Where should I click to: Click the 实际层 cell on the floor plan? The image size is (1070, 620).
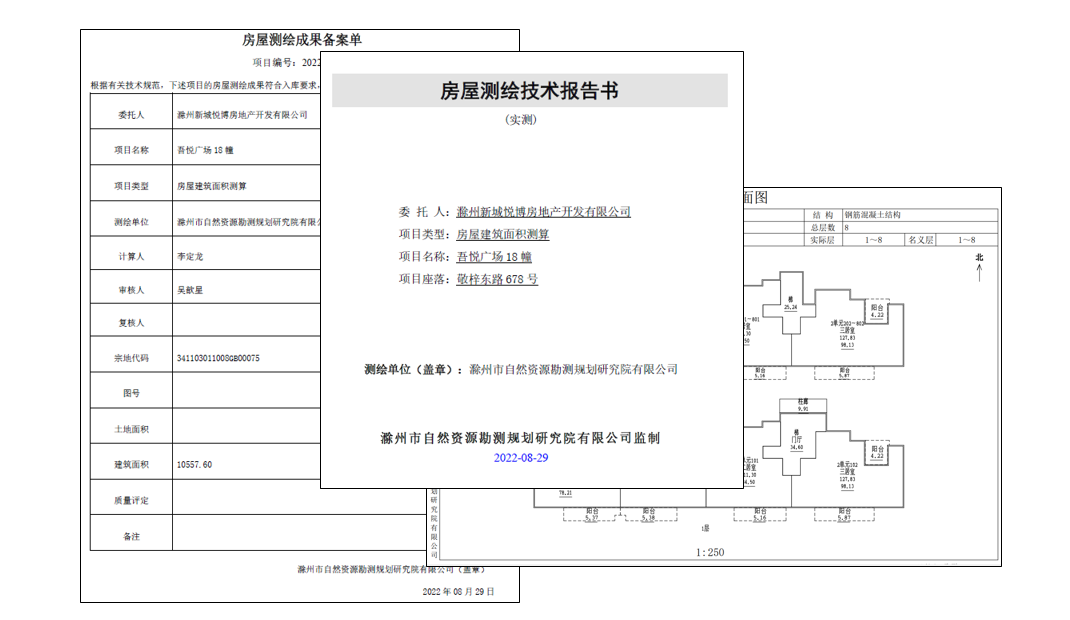[x=822, y=240]
